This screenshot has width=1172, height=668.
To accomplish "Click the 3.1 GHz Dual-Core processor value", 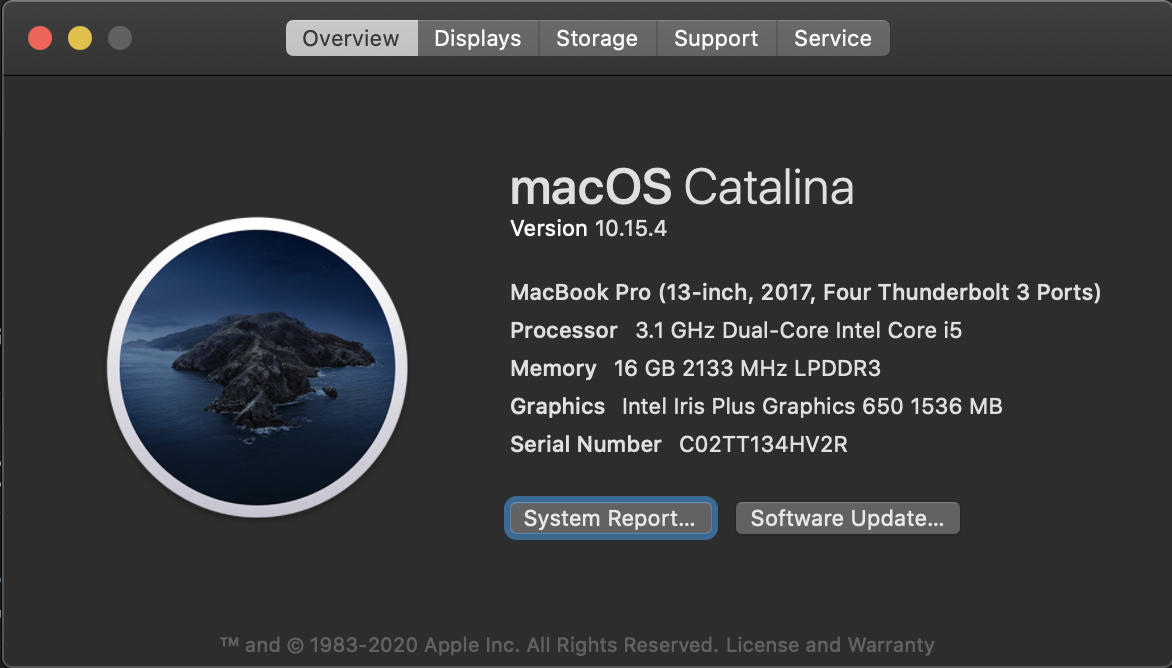I will coord(798,330).
